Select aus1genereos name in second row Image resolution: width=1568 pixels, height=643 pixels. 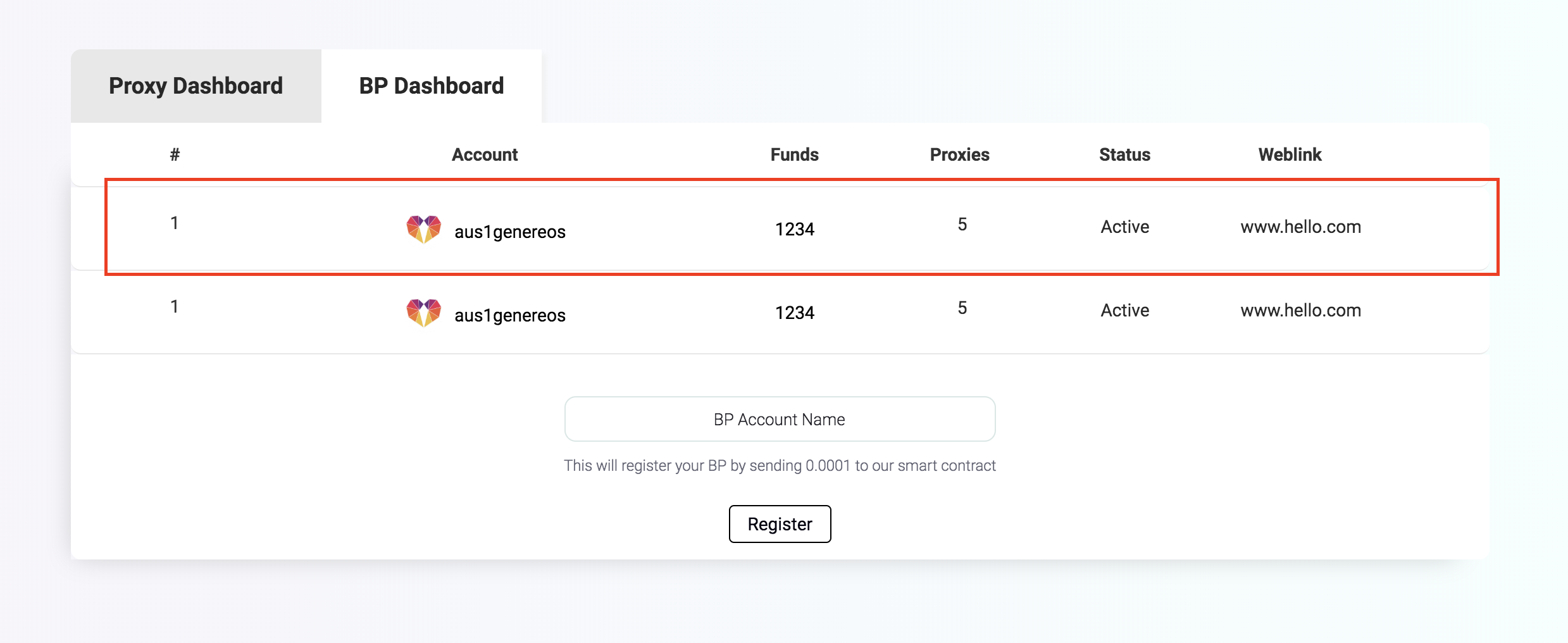tap(510, 315)
